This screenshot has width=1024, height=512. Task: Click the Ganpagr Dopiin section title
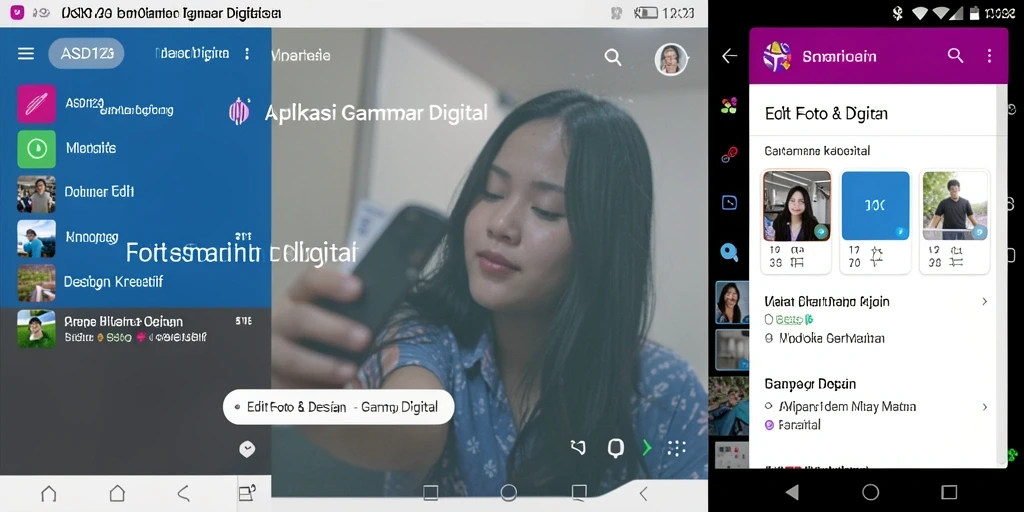tap(810, 384)
